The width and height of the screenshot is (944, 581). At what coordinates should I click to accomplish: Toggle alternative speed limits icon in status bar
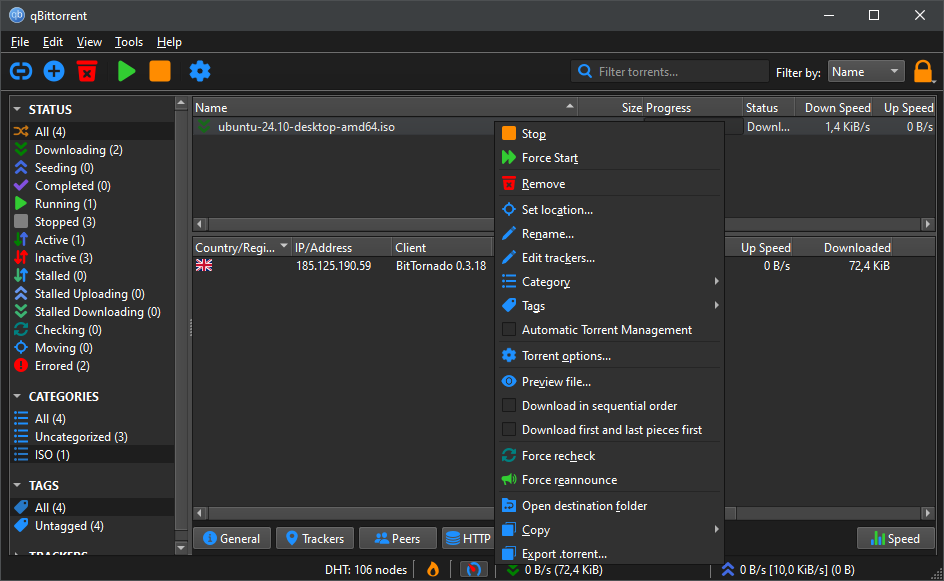tap(474, 569)
